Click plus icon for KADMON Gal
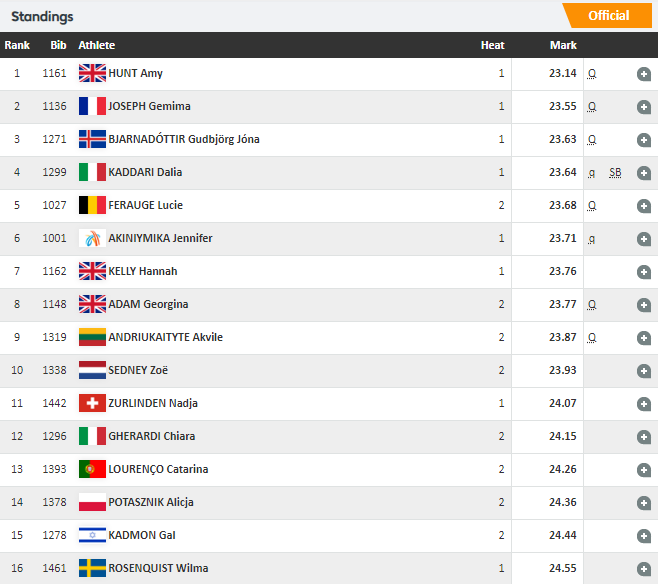658x584 pixels. 643,536
